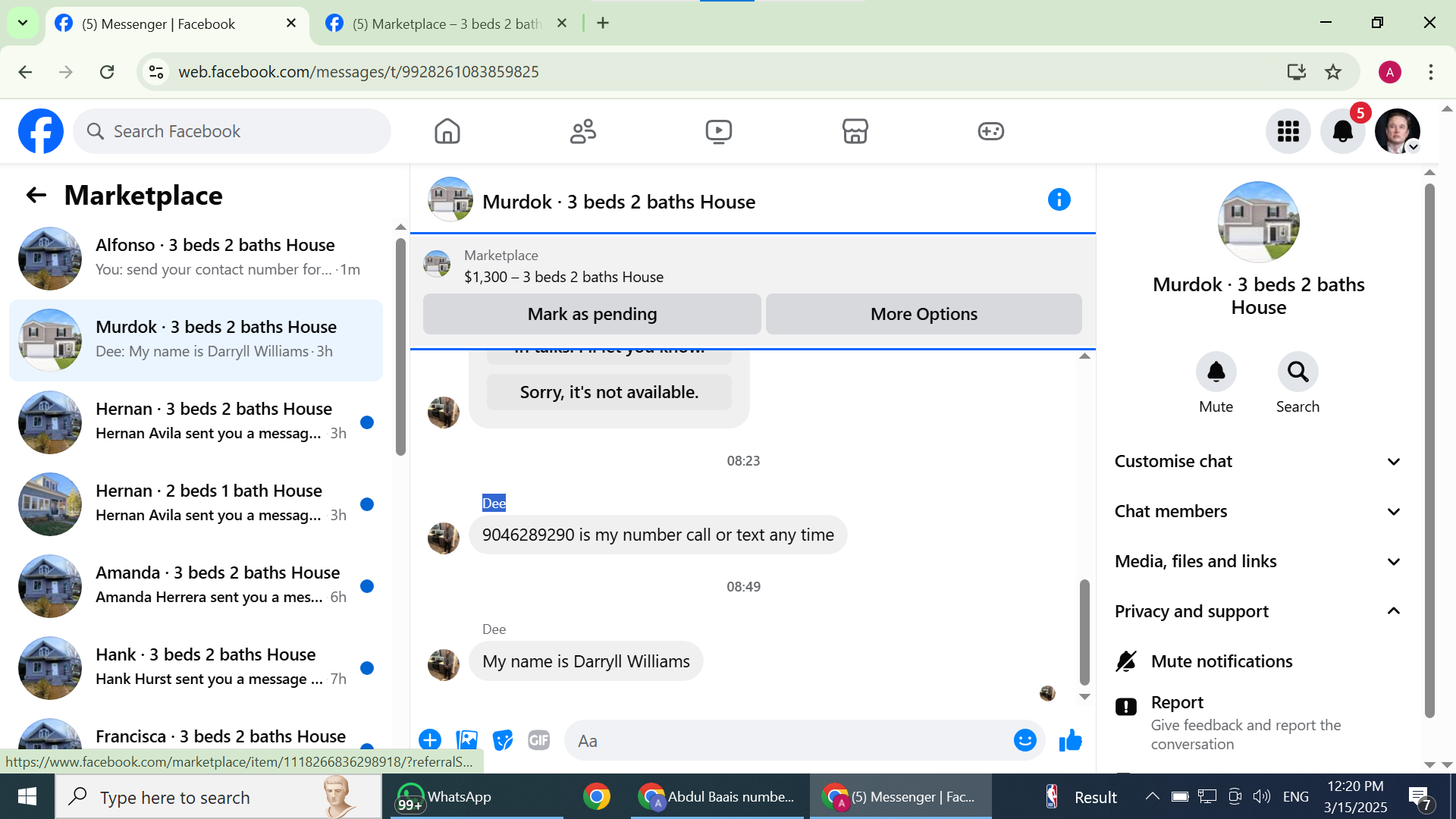Click the GIF picker icon
The width and height of the screenshot is (1456, 819).
(538, 740)
